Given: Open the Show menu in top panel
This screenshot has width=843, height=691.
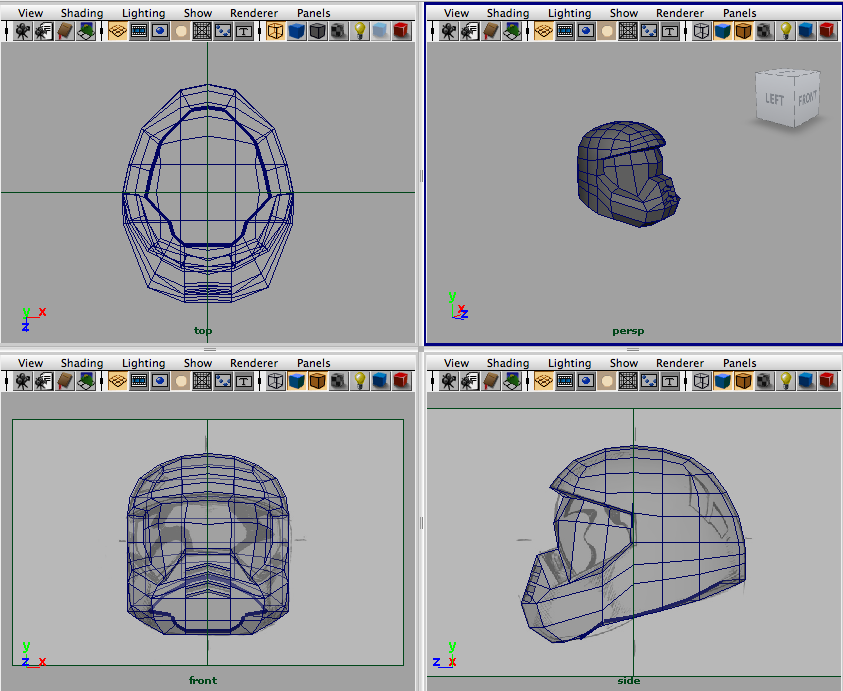Looking at the screenshot, I should click(x=198, y=13).
